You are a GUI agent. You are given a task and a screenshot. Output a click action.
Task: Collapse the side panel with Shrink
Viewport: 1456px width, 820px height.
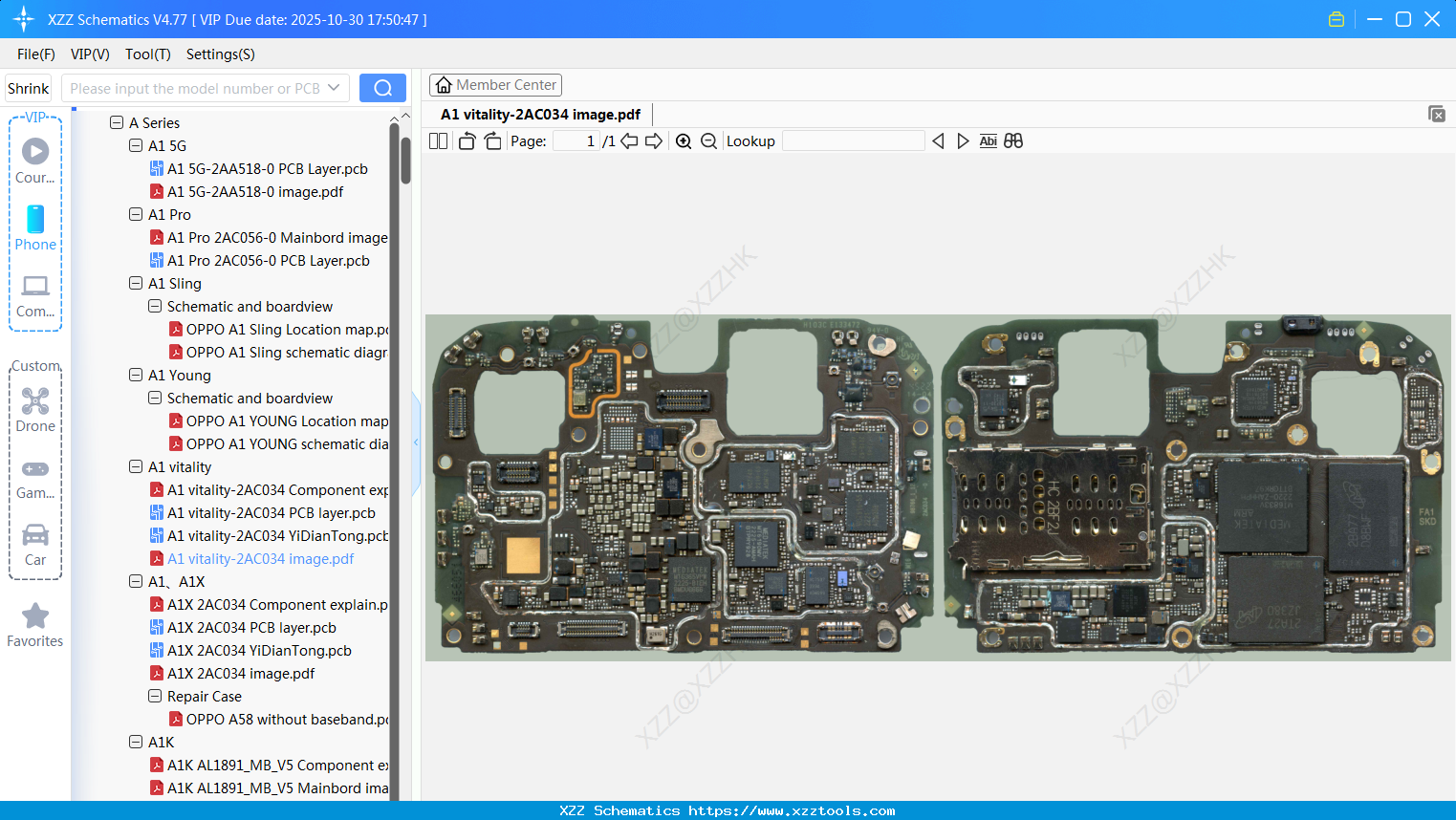coord(29,89)
